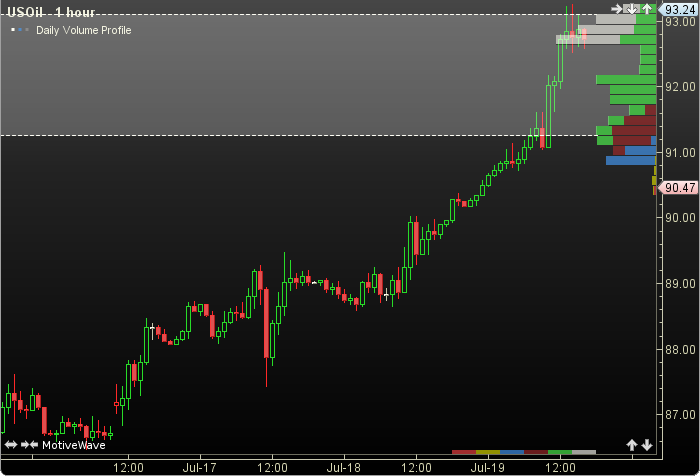The width and height of the screenshot is (700, 476).
Task: Click the 92.00 price axis label
Action: 680,87
